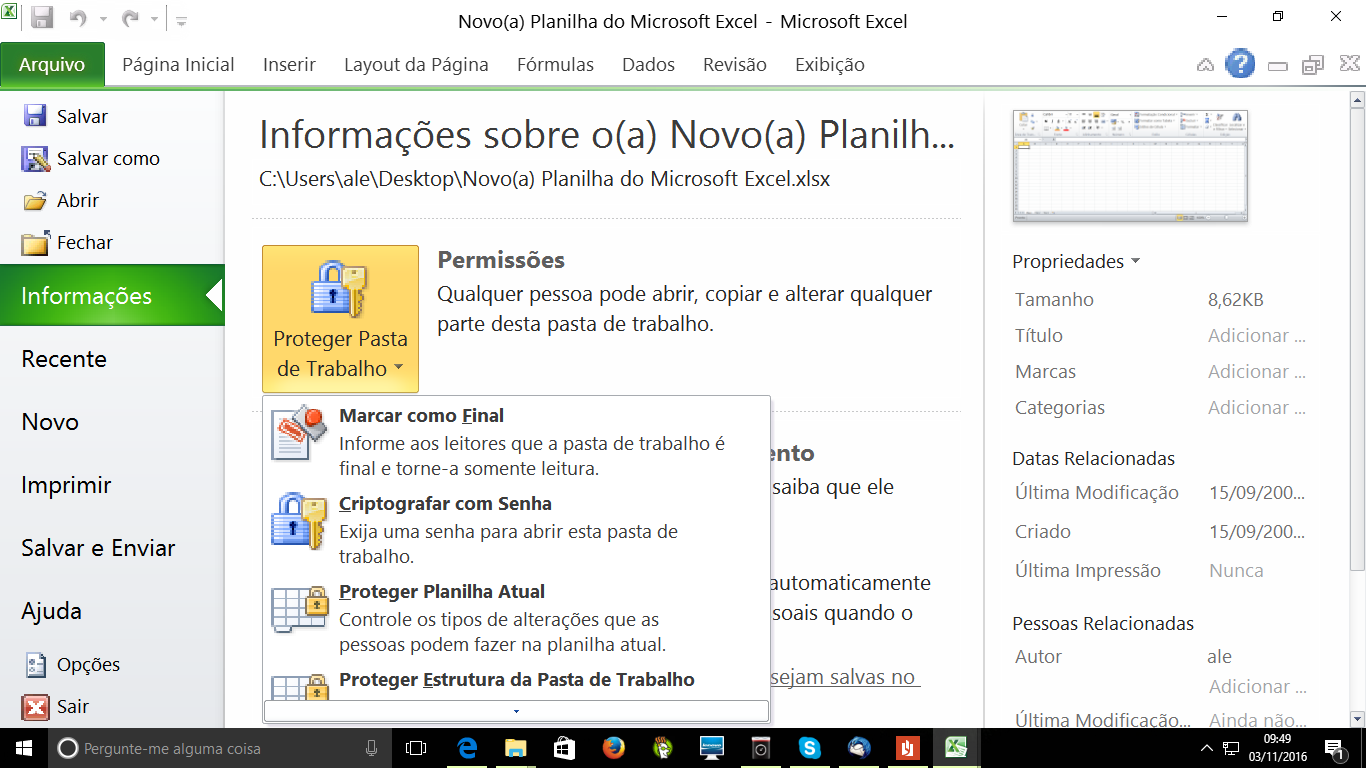This screenshot has width=1366, height=768.
Task: Open the Revisão tab
Action: click(734, 65)
